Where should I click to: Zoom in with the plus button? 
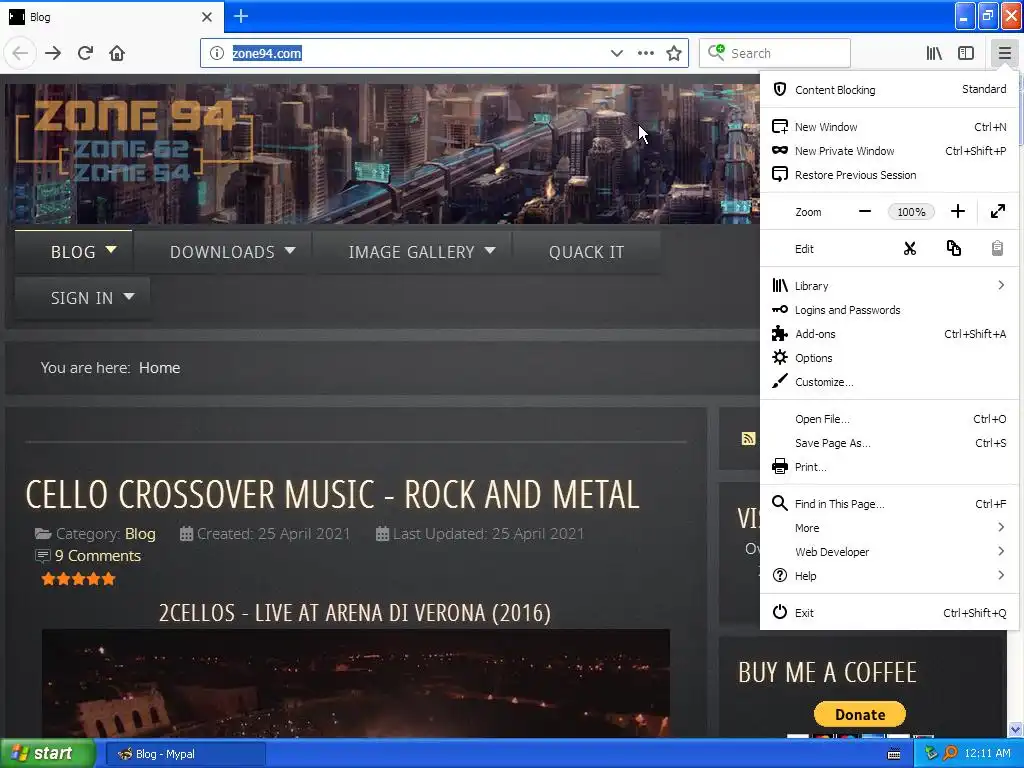pyautogui.click(x=957, y=212)
